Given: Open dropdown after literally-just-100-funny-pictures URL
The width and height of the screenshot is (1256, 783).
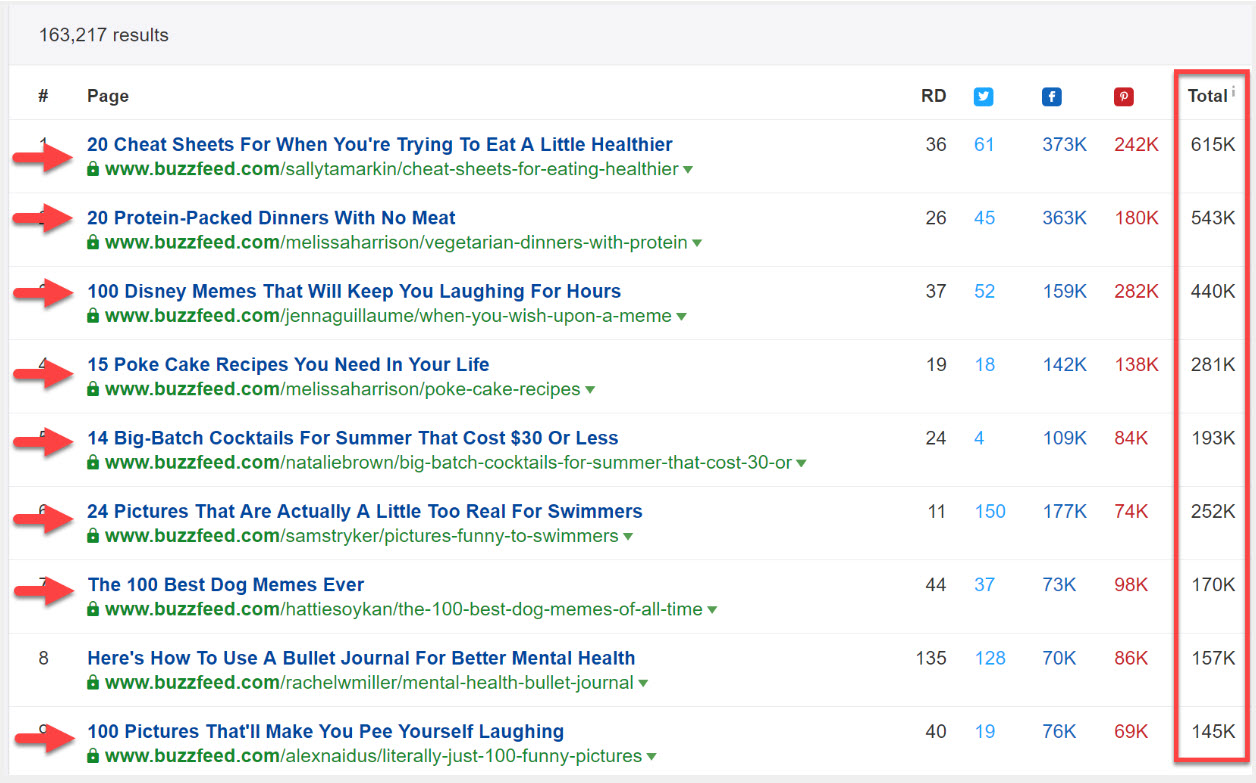Looking at the screenshot, I should point(651,757).
